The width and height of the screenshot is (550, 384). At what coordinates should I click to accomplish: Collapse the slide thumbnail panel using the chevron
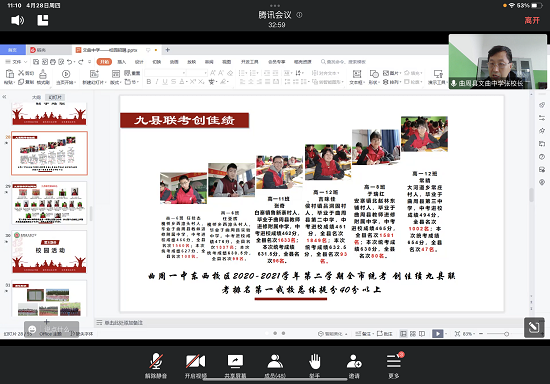coord(5,96)
